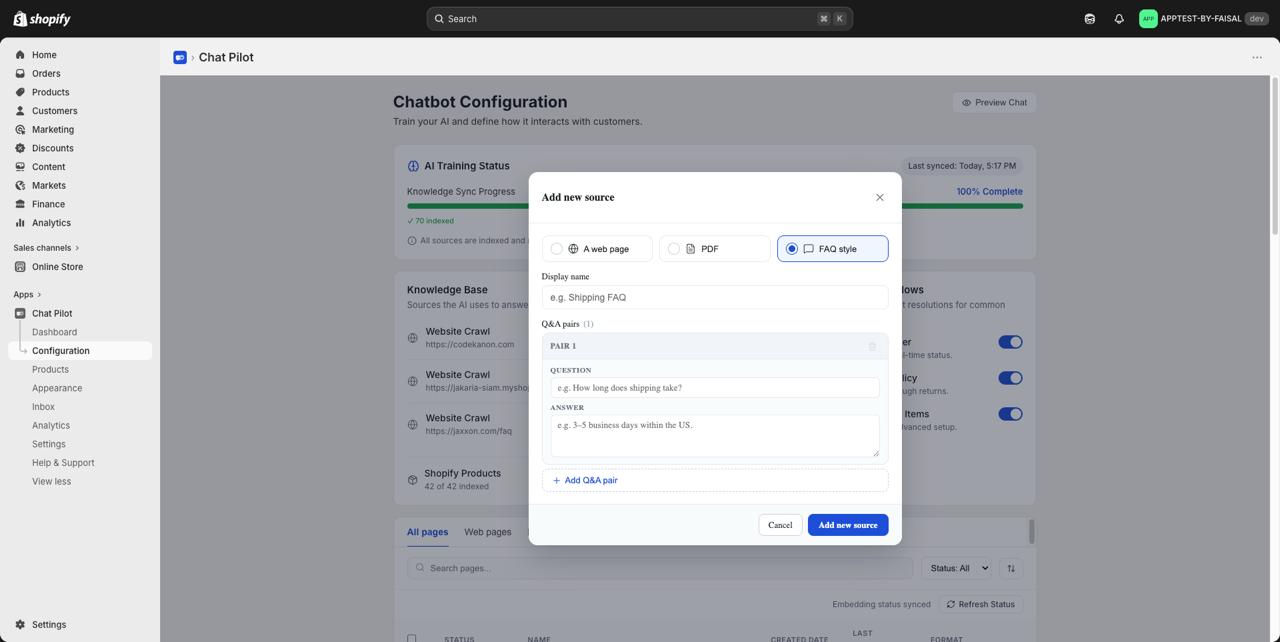Close the Add new source dialog
This screenshot has width=1280, height=642.
point(880,197)
